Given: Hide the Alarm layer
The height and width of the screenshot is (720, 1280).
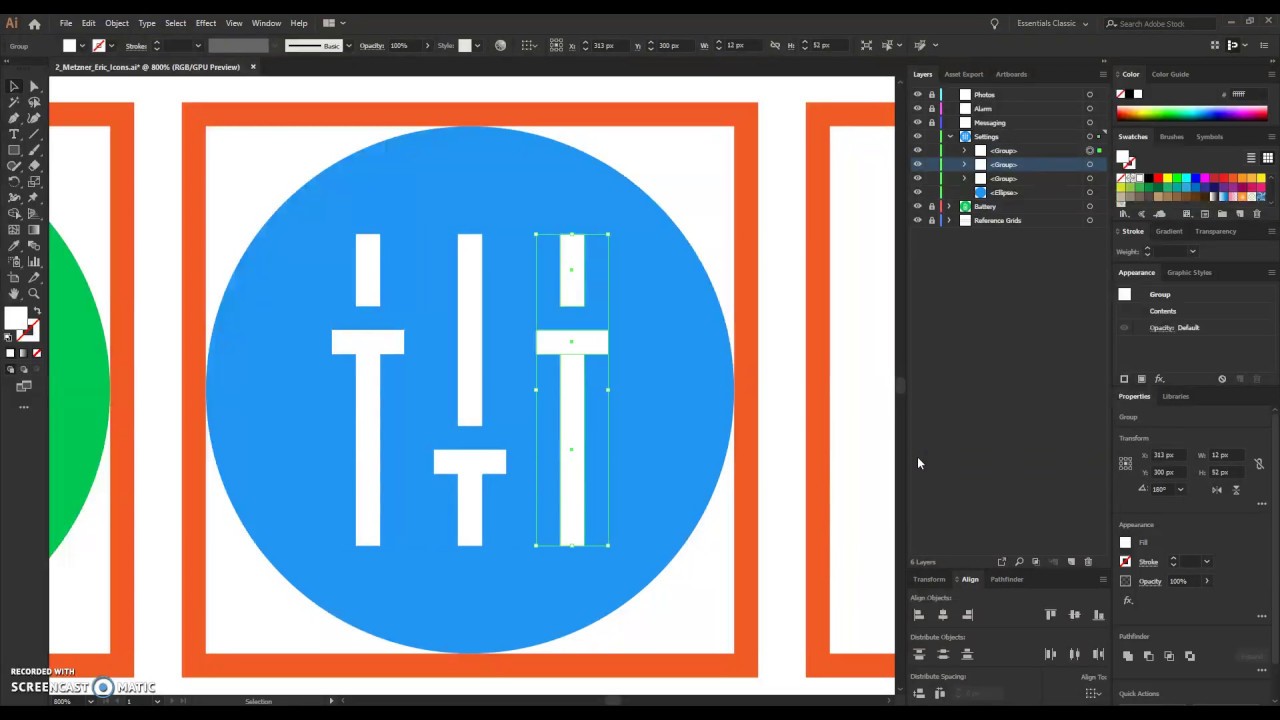Looking at the screenshot, I should pyautogui.click(x=917, y=109).
